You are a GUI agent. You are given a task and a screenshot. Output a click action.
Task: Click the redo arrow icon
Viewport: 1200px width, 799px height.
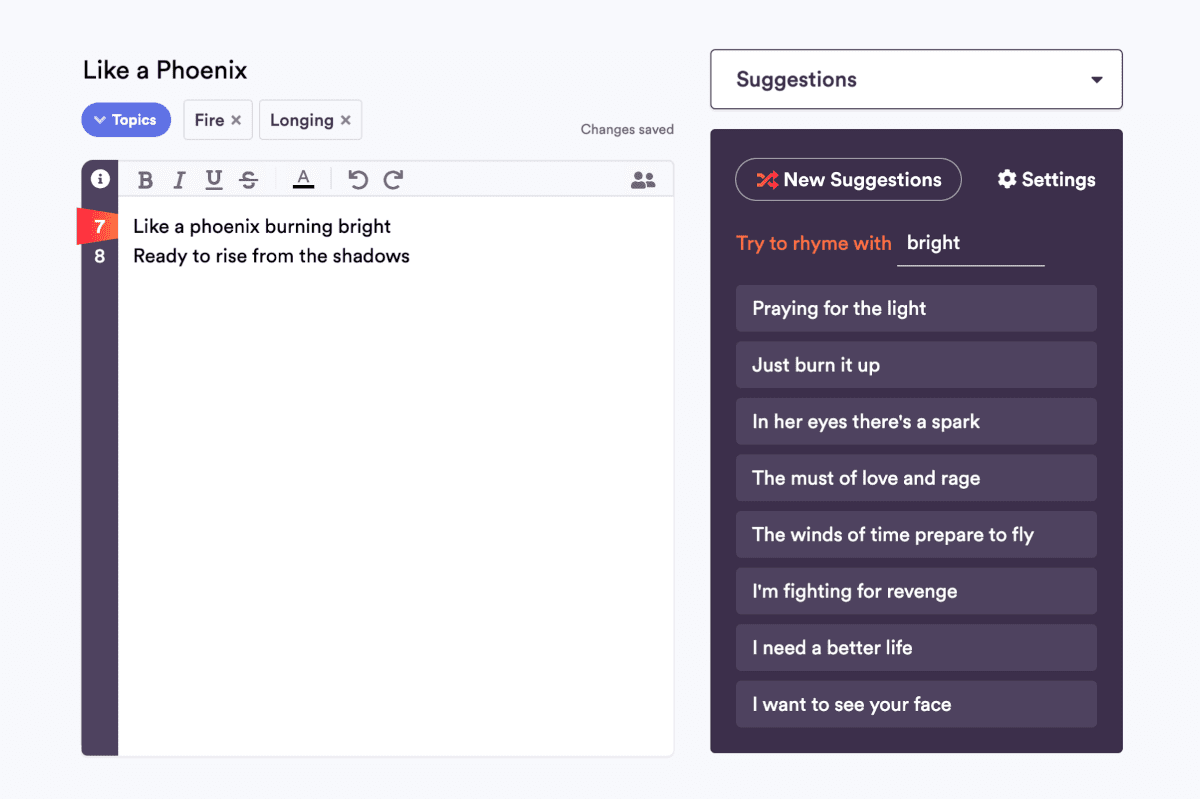(393, 180)
